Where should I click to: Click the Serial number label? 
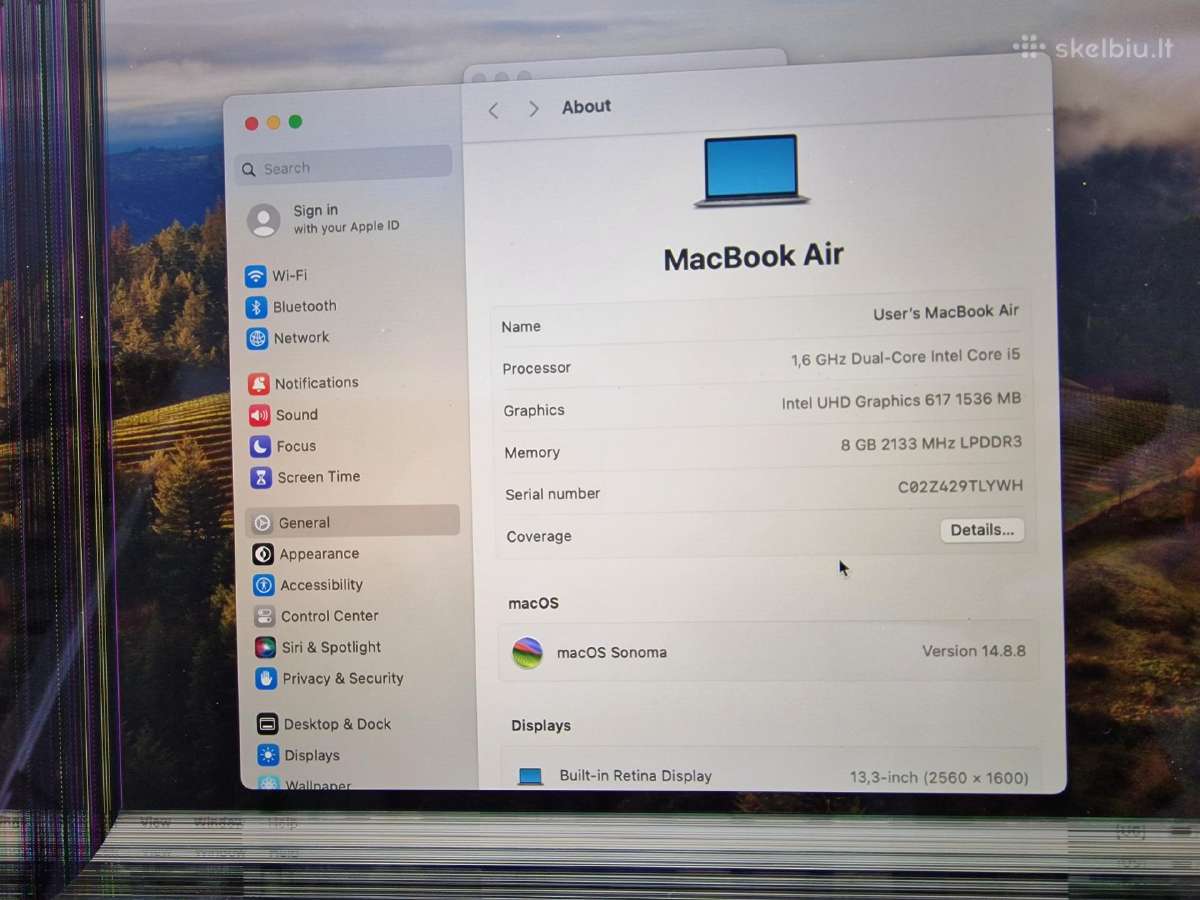point(553,494)
